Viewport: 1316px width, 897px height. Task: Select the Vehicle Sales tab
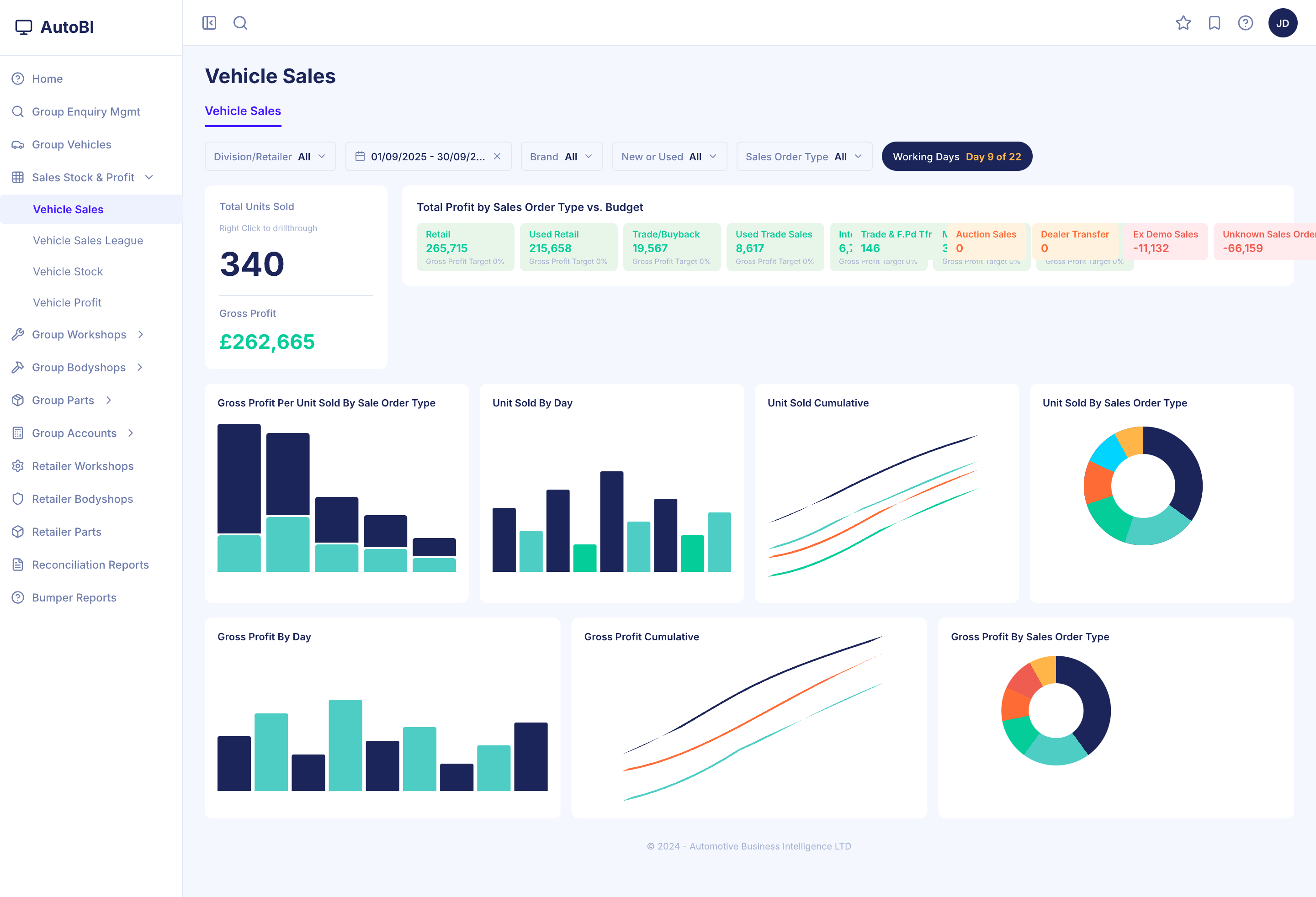point(243,111)
